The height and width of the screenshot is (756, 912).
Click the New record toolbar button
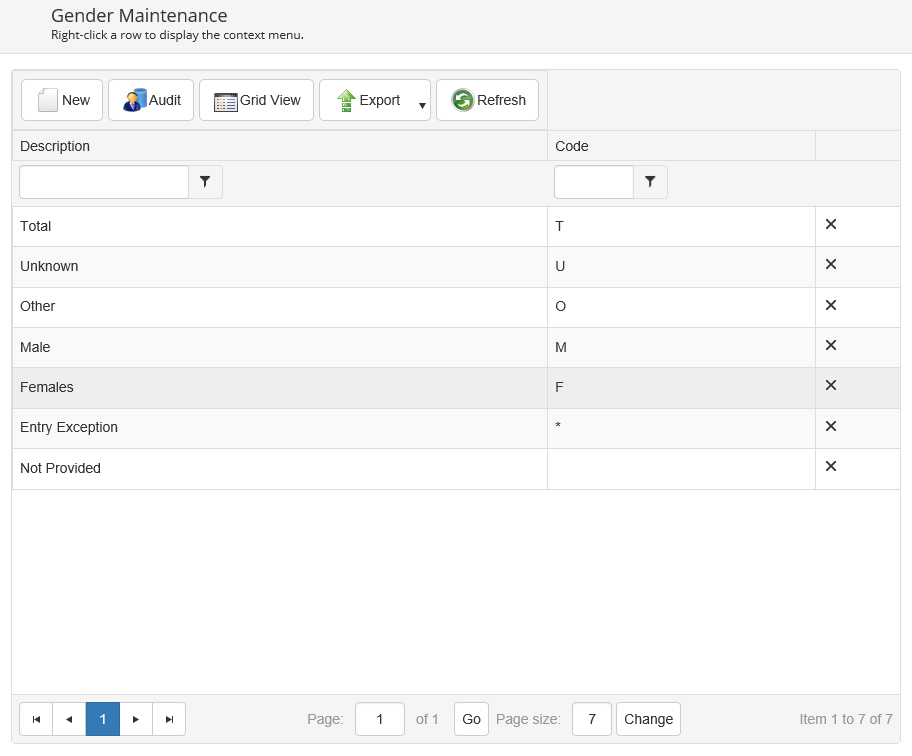pos(62,100)
